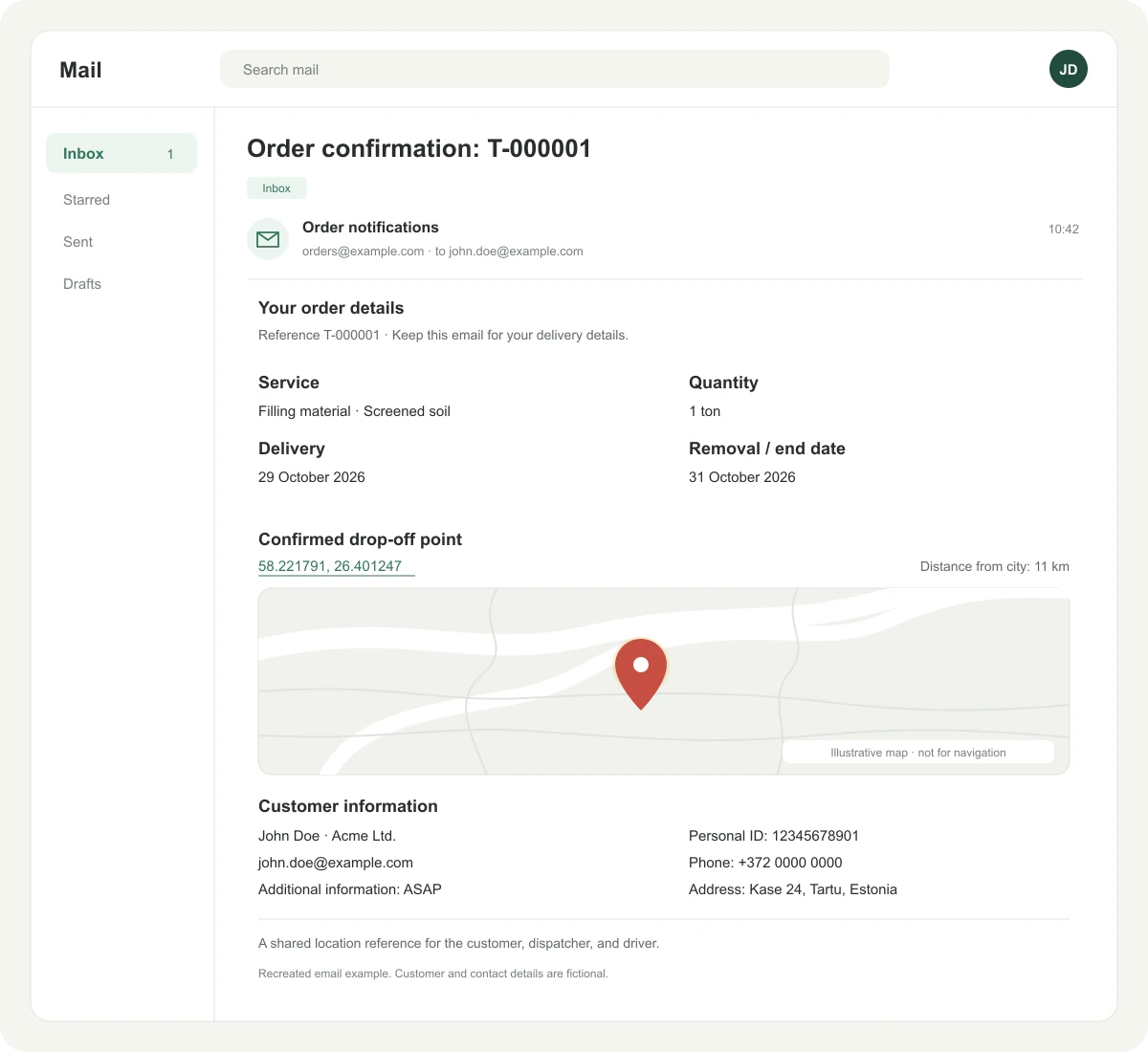Click the Inbox unread count 1
Image resolution: width=1148 pixels, height=1052 pixels.
[170, 154]
